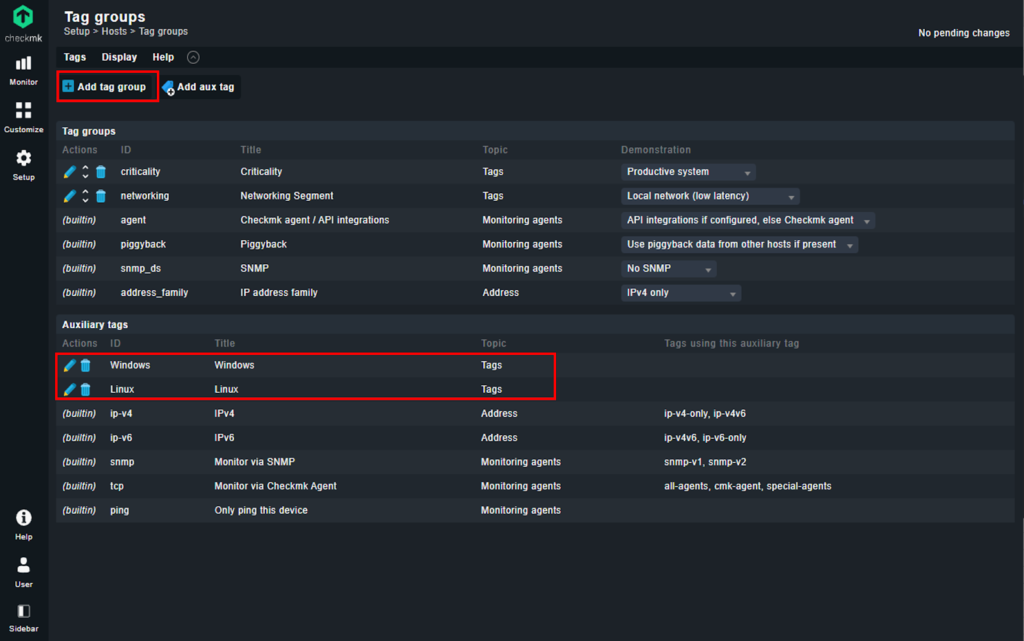
Task: Select the IP address family title
Action: 279,292
